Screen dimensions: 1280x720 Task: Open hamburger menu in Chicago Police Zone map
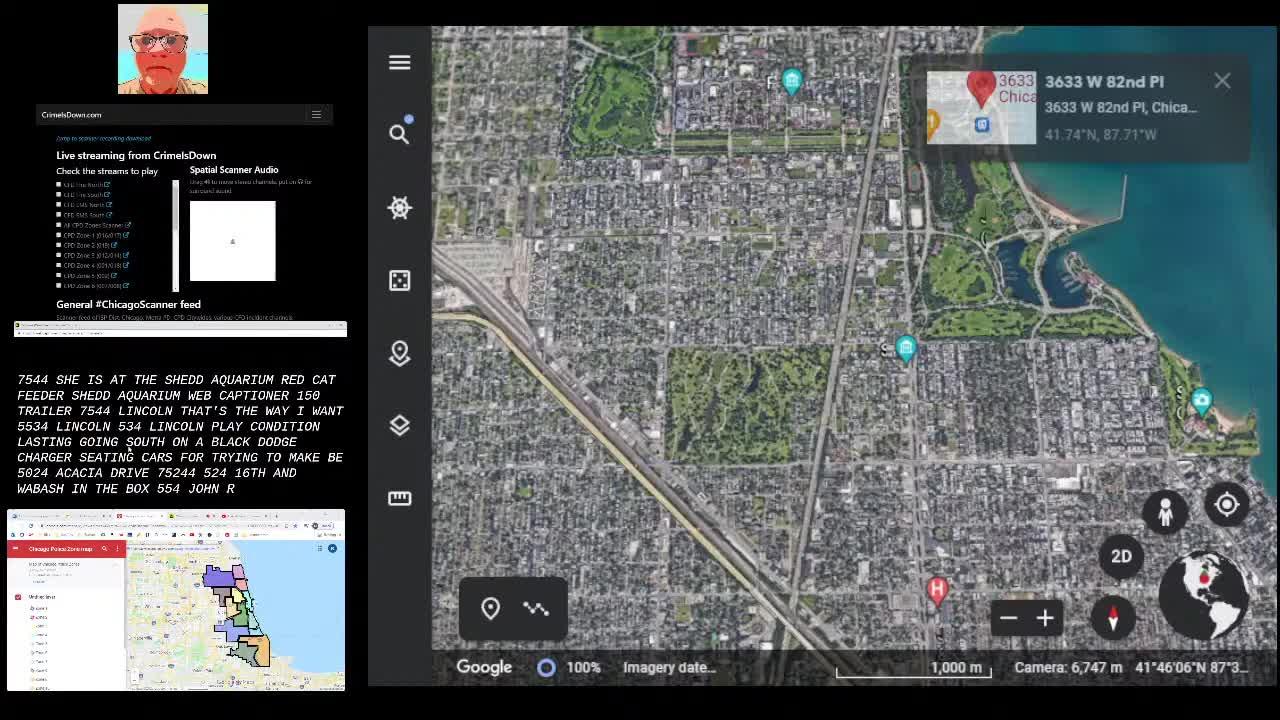click(15, 548)
